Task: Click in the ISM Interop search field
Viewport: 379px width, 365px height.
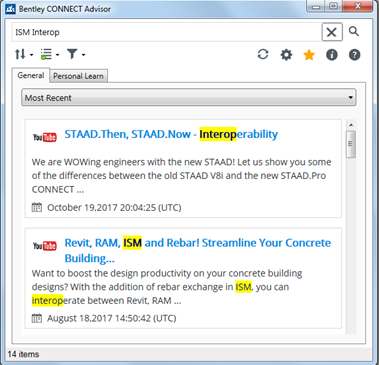Action: [167, 32]
